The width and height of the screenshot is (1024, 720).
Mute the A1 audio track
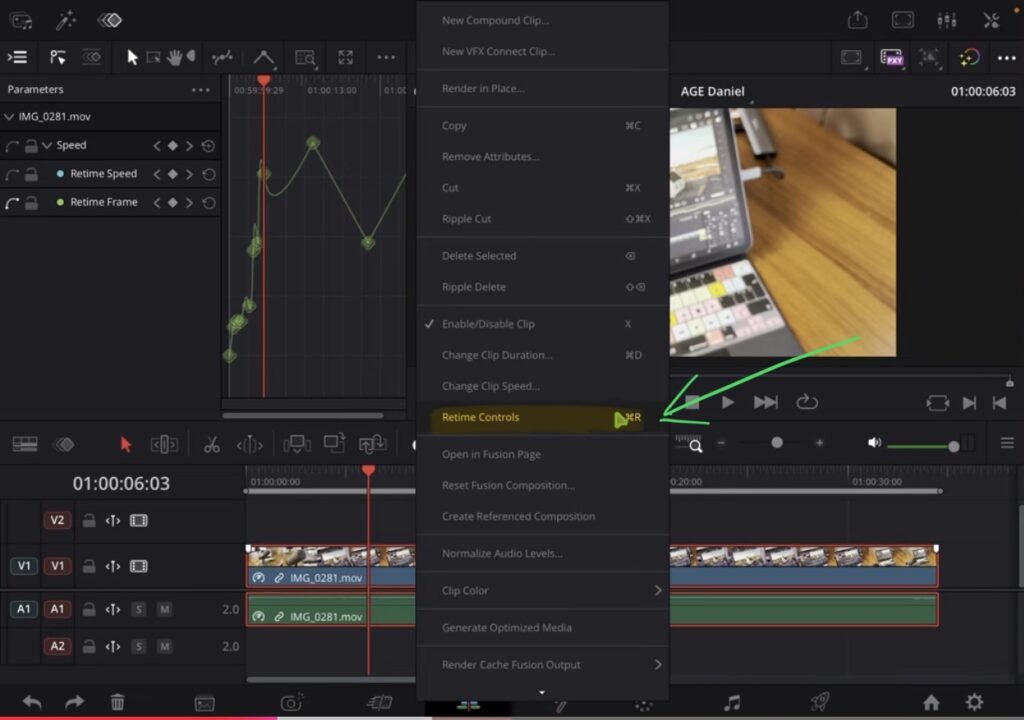click(165, 610)
